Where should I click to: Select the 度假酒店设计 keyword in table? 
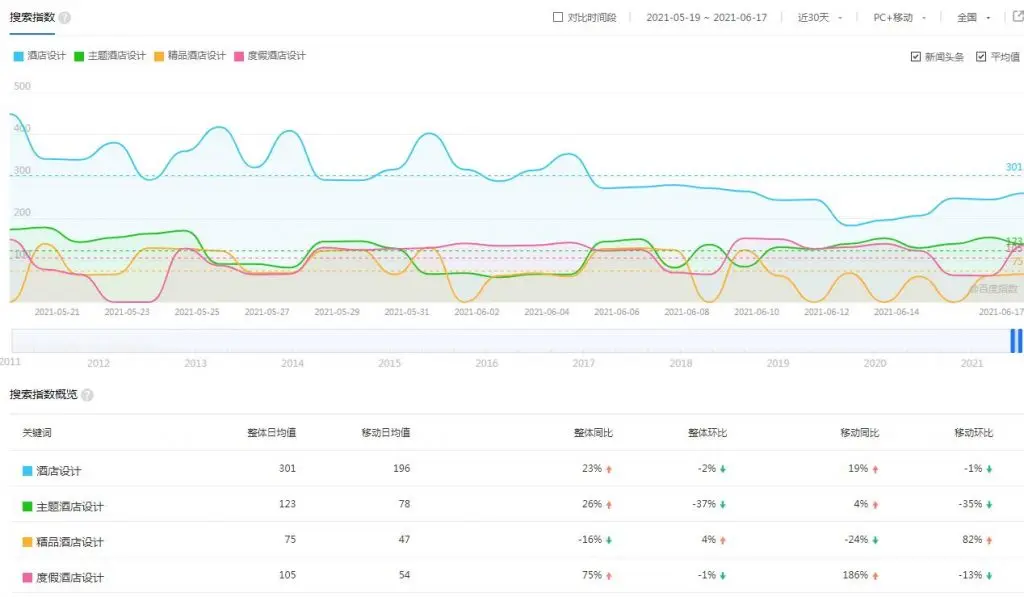[x=70, y=577]
